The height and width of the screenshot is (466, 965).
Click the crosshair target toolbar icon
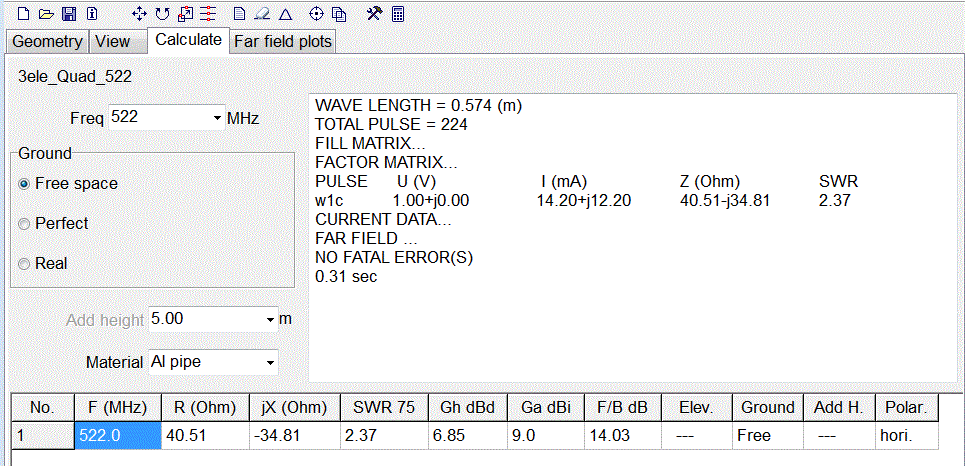(x=316, y=14)
